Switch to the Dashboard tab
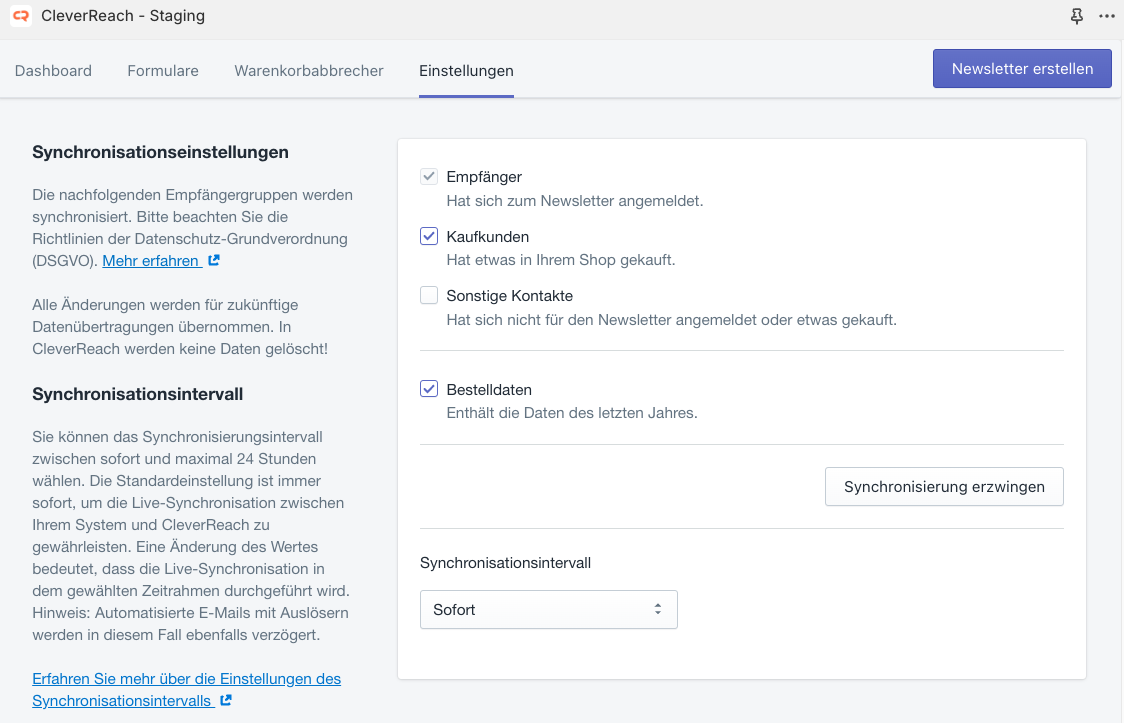 click(x=53, y=71)
